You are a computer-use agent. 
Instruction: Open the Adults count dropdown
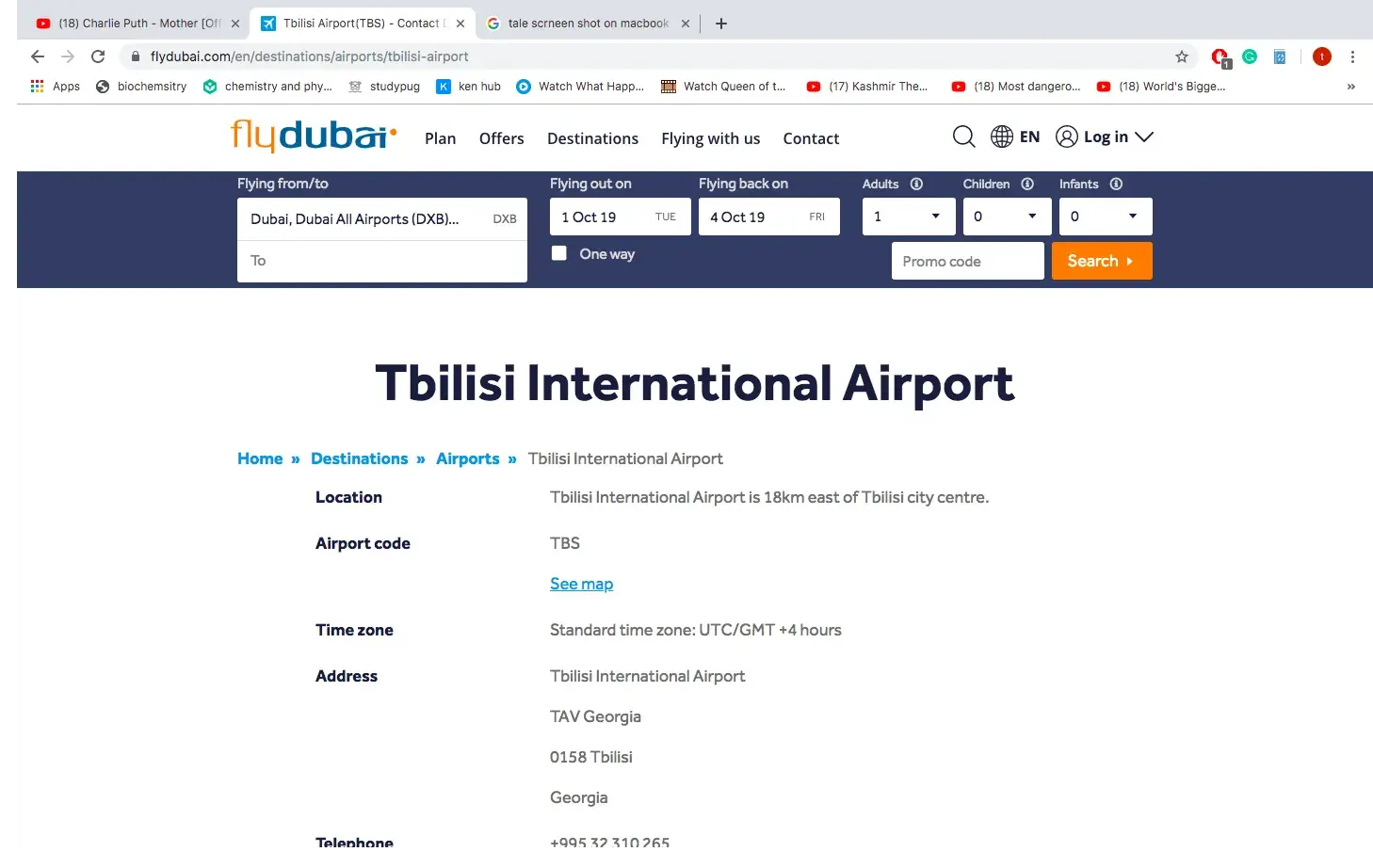pyautogui.click(x=909, y=217)
